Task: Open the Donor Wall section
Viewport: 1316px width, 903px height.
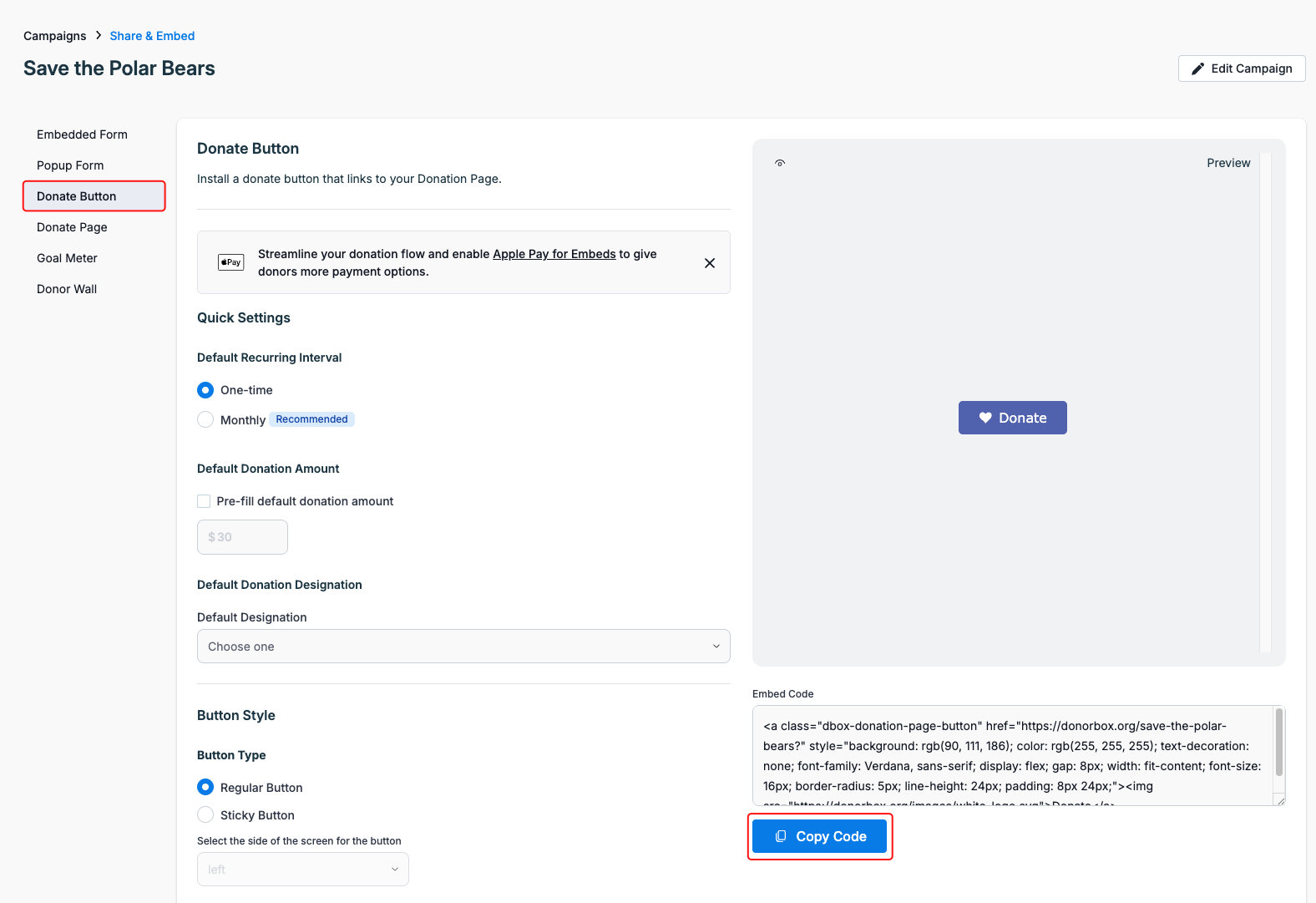Action: tap(67, 289)
